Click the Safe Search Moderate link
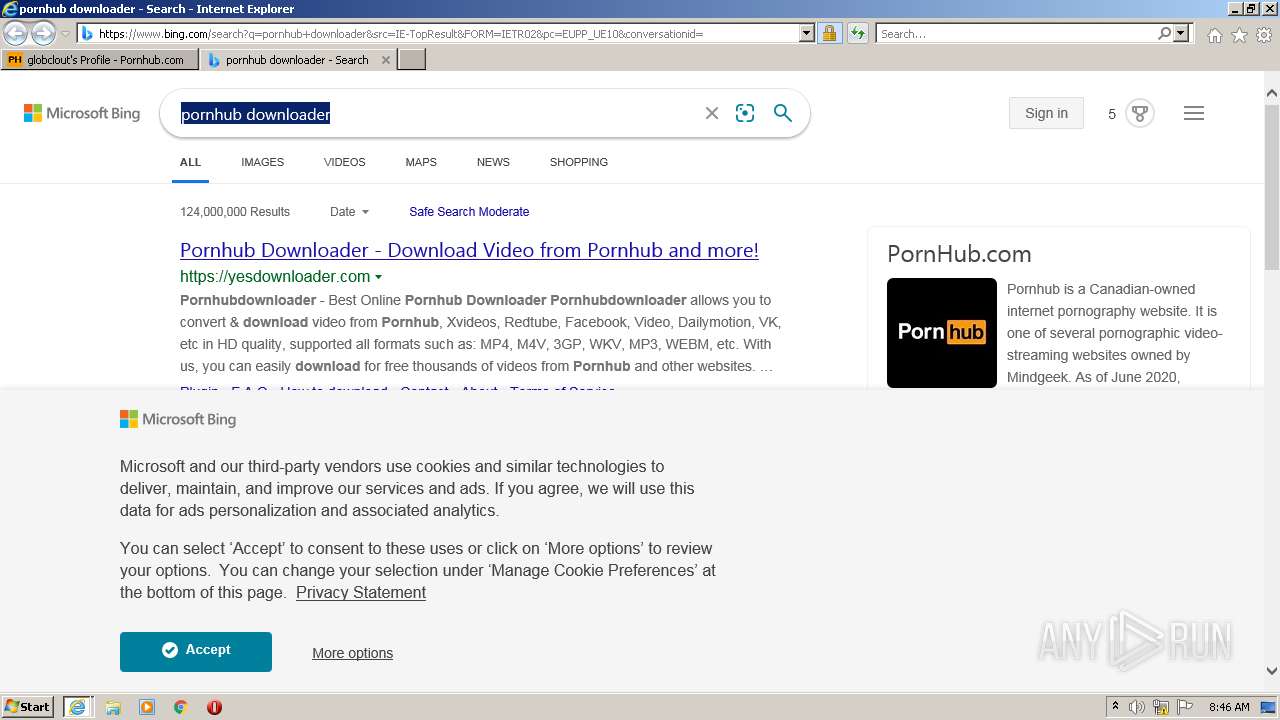The image size is (1280, 720). tap(469, 212)
